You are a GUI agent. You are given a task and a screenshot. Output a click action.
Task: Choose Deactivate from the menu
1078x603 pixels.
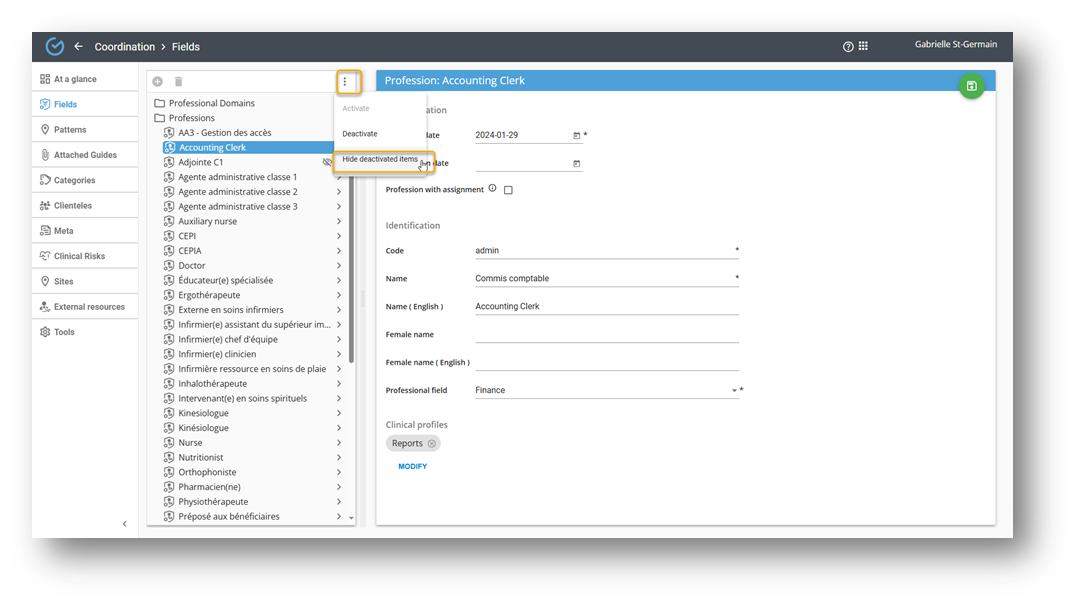(x=360, y=134)
